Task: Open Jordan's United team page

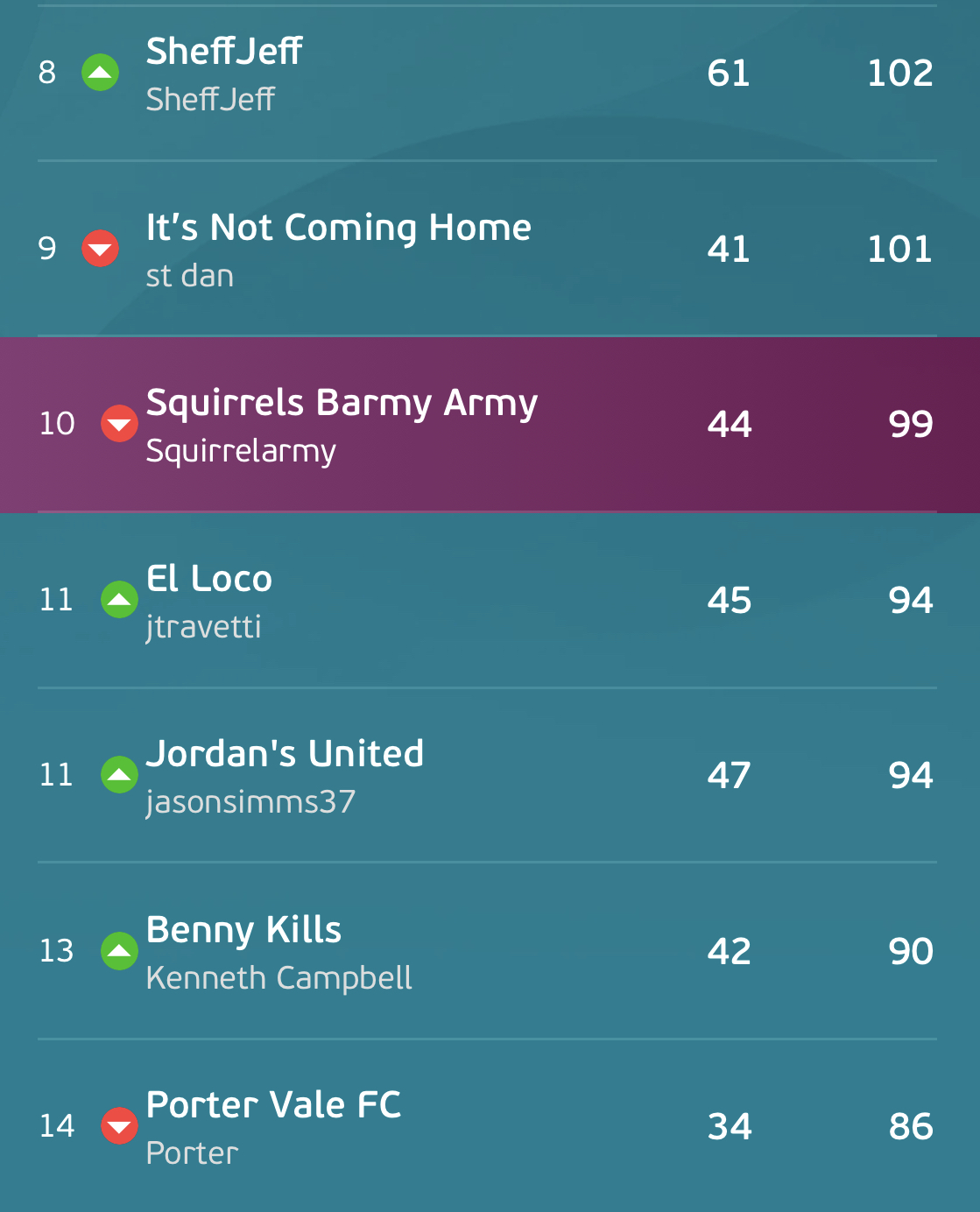Action: [x=285, y=754]
